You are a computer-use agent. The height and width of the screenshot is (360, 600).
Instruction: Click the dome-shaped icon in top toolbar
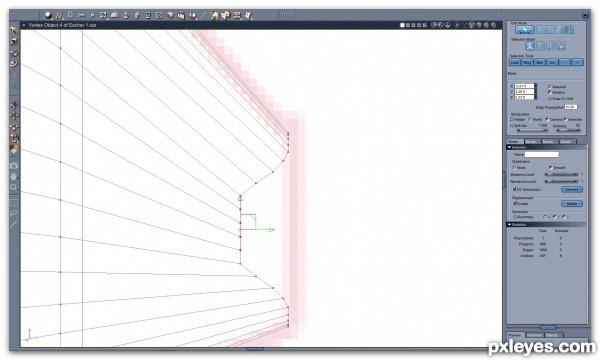pos(114,15)
